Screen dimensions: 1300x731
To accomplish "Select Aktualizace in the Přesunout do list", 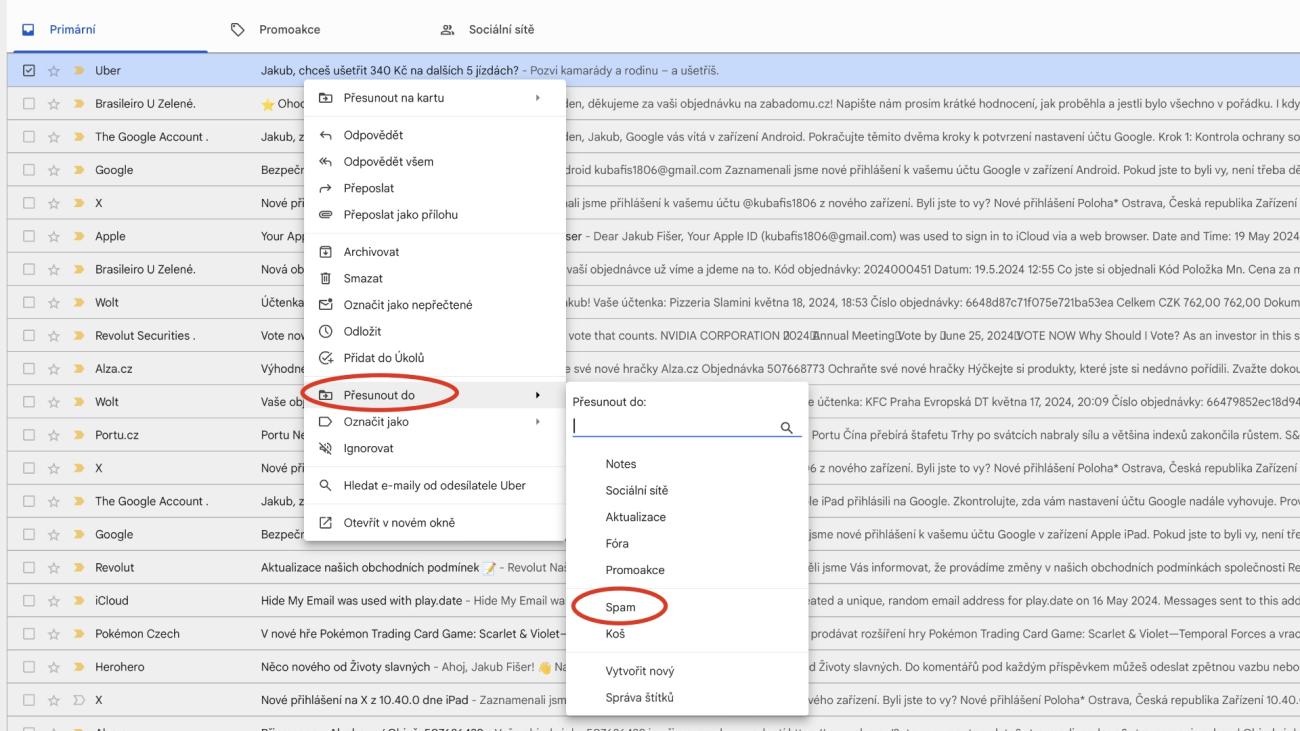I will pyautogui.click(x=687, y=517).
